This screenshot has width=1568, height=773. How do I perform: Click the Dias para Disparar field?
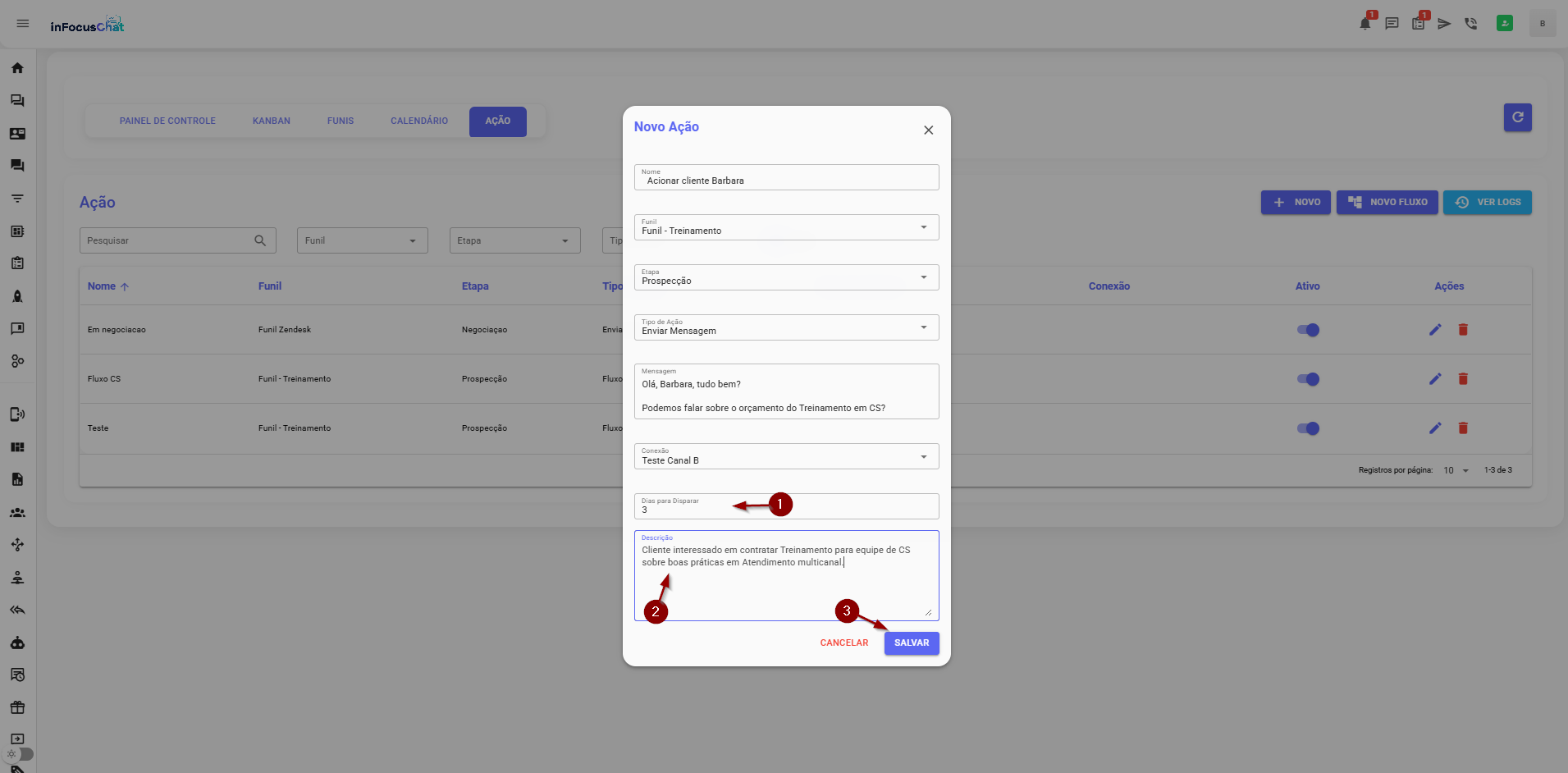click(x=786, y=509)
